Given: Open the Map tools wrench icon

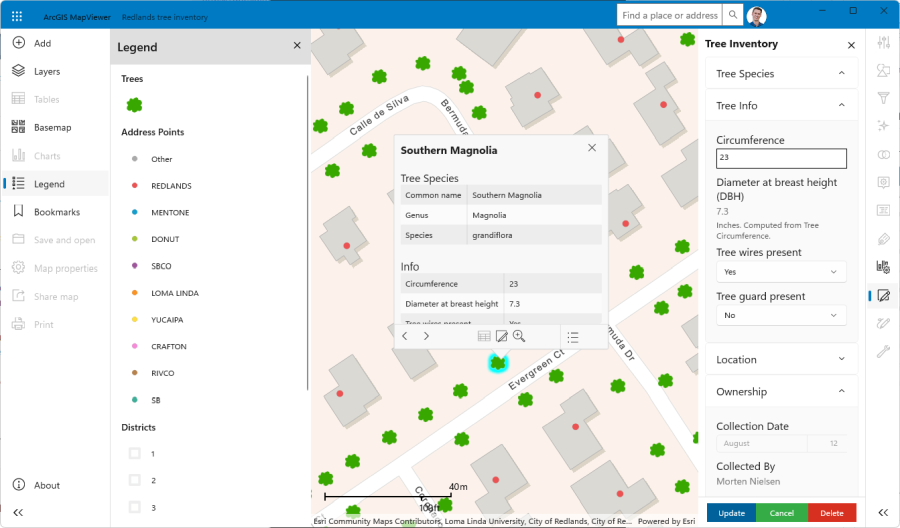Looking at the screenshot, I should click(883, 351).
